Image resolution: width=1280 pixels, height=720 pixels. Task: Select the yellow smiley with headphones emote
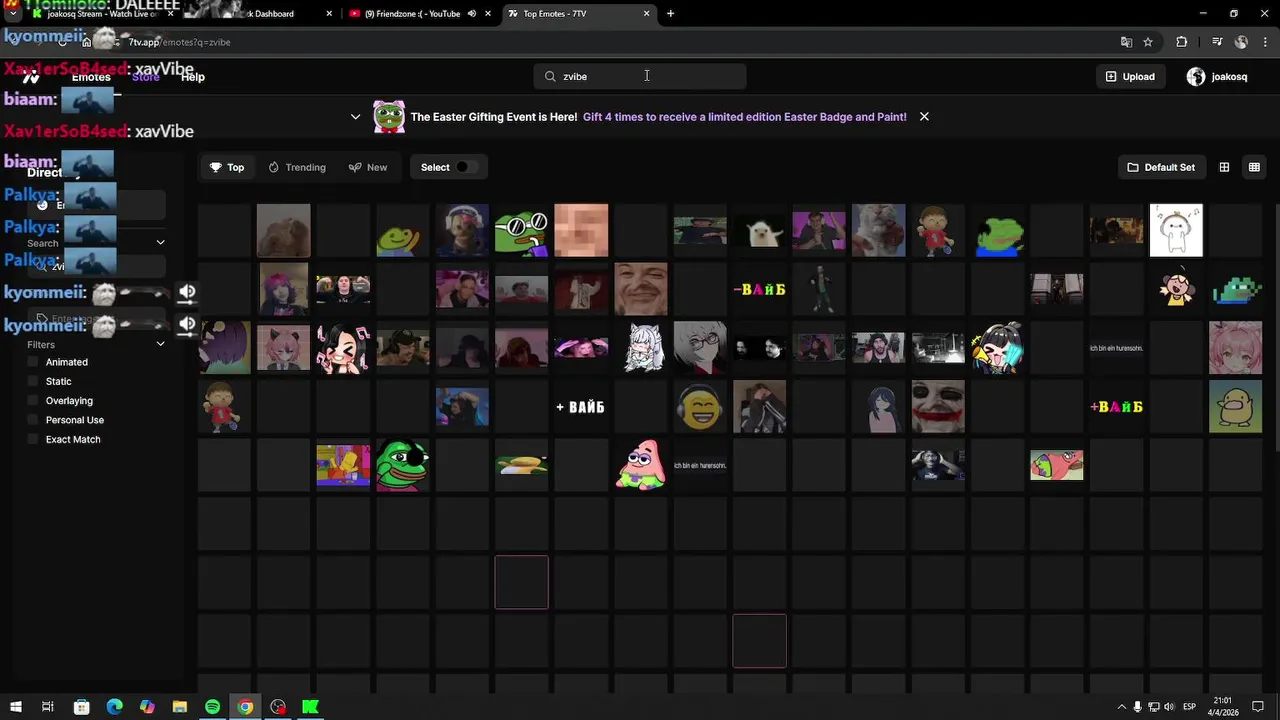coord(700,407)
